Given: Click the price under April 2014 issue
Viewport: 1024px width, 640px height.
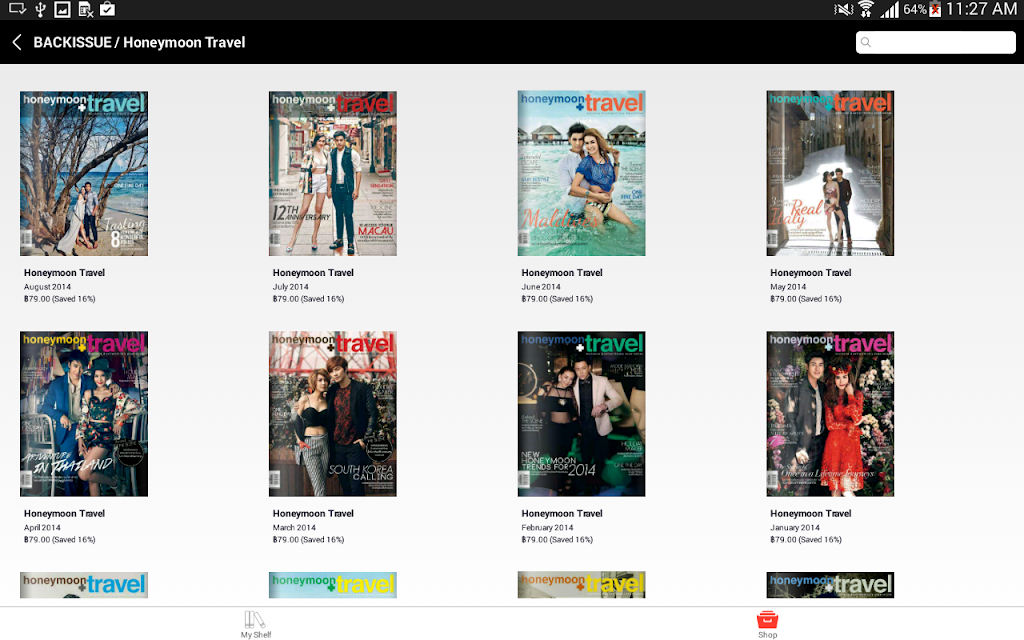Looking at the screenshot, I should pyautogui.click(x=59, y=540).
